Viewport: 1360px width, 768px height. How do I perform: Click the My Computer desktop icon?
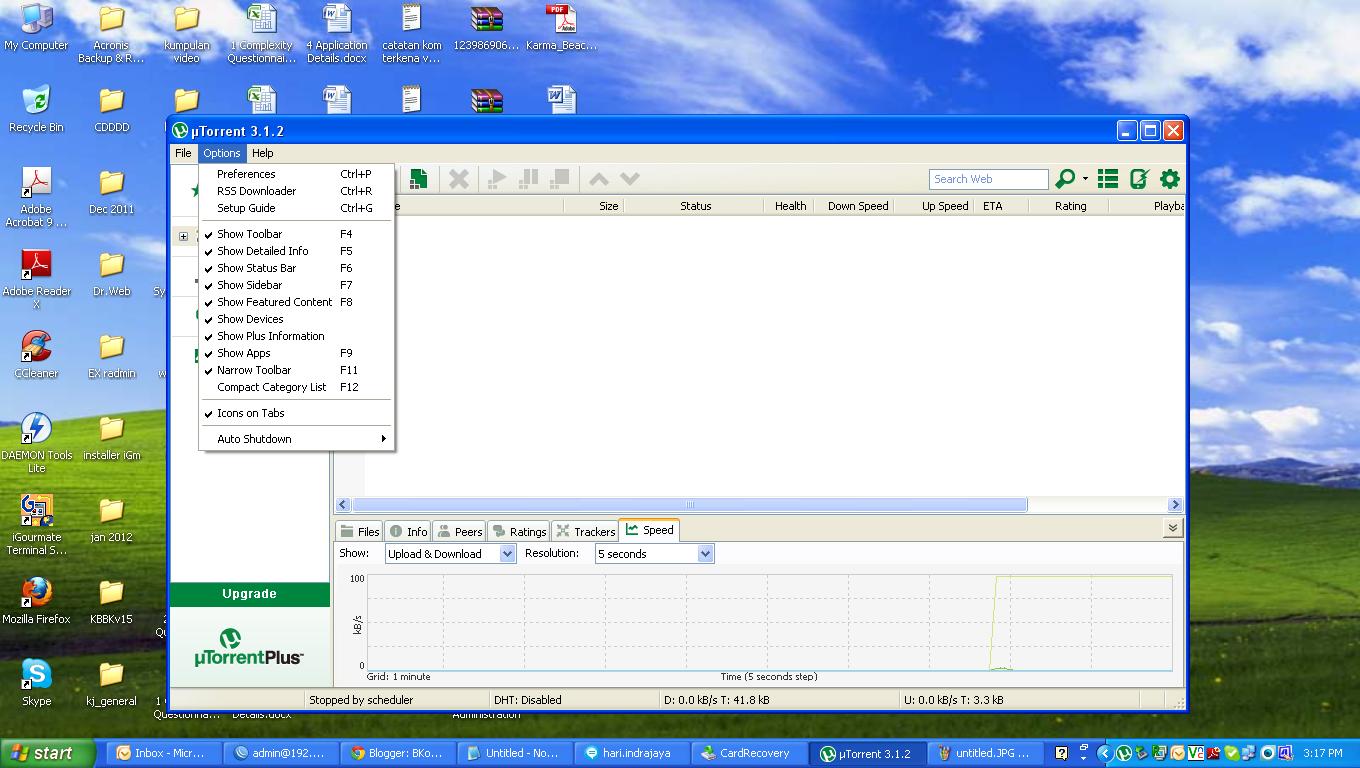tap(36, 28)
